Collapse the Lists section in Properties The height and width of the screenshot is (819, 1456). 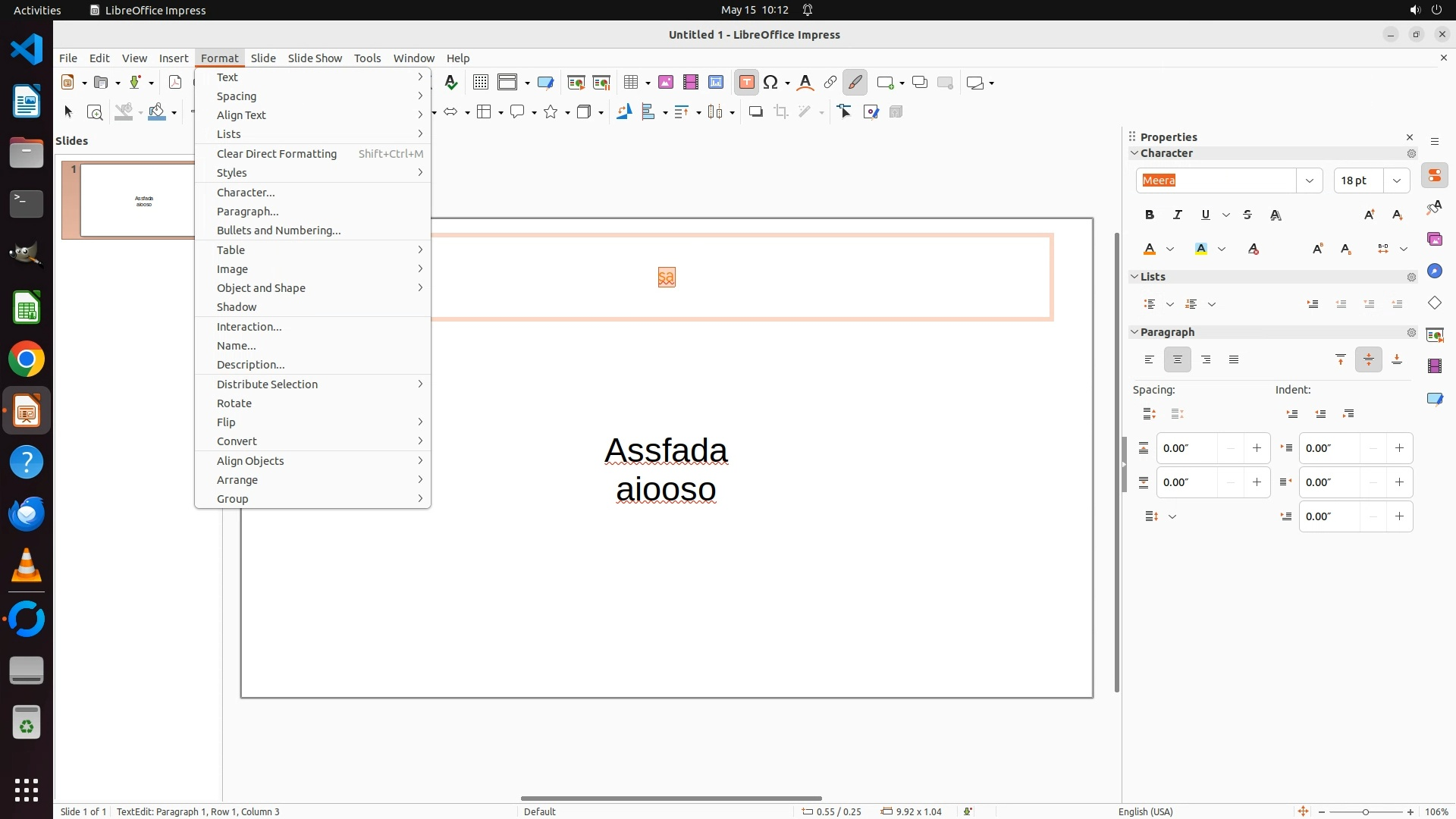(x=1135, y=277)
